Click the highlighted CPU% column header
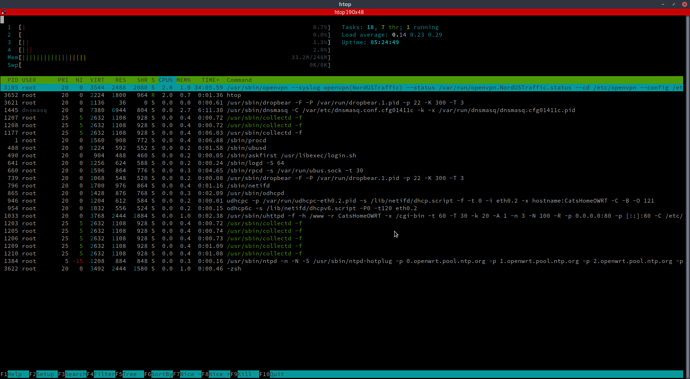 (166, 80)
